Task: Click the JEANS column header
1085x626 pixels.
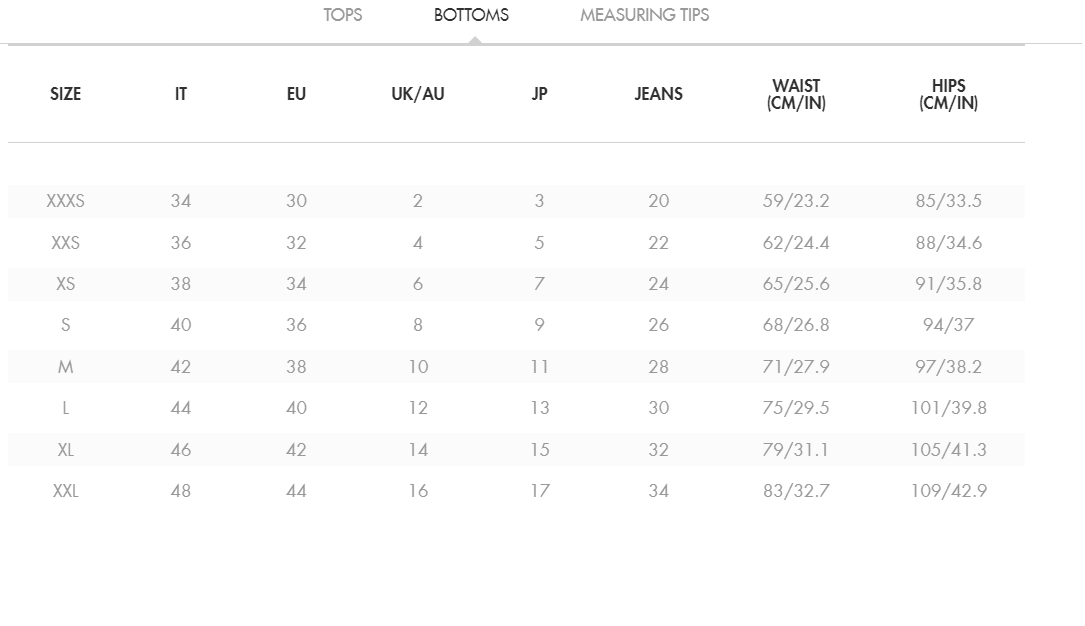Action: click(658, 94)
